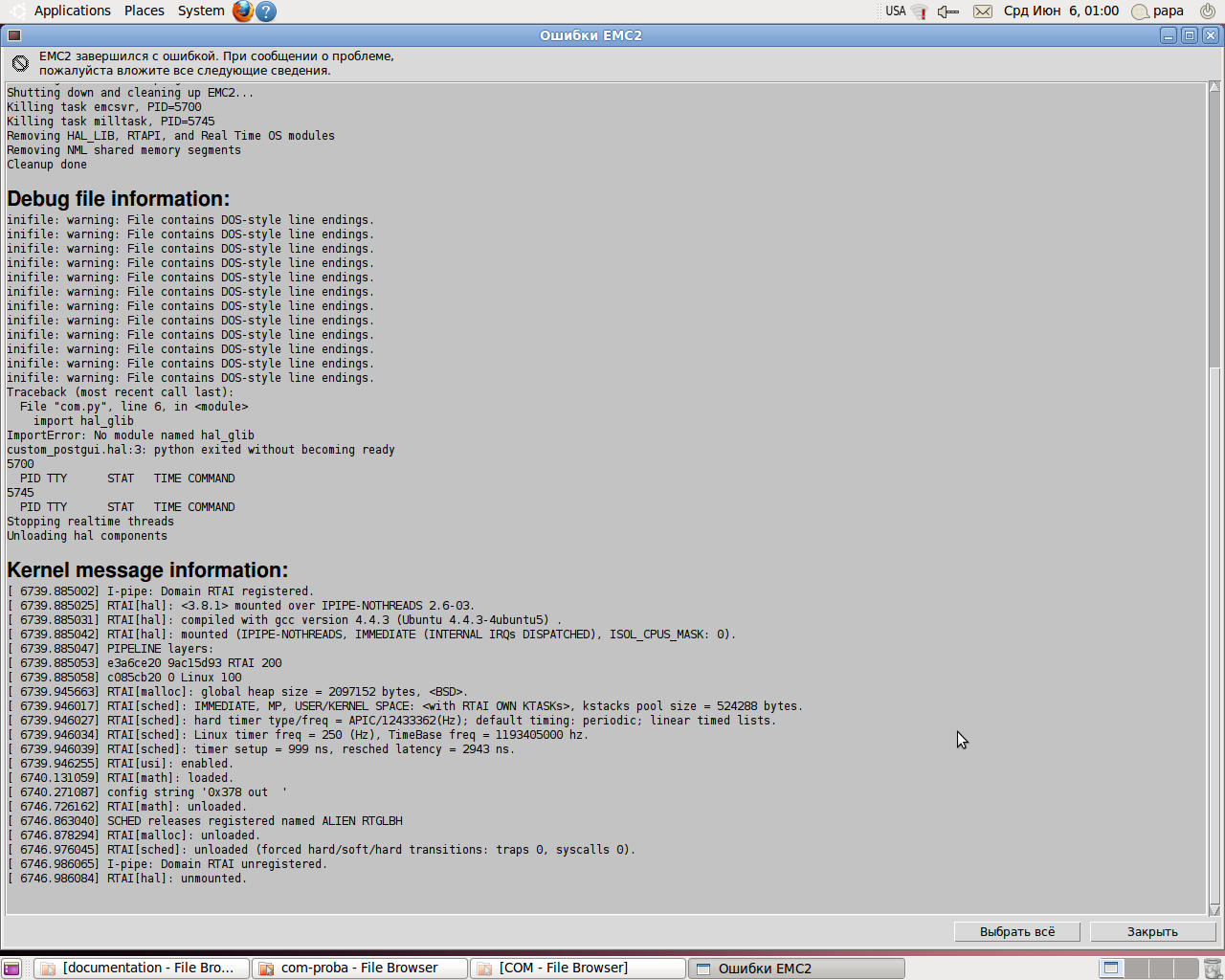Screen dimensions: 1225x980
Task: Click the Show Desktop icon in the bottom panel
Action: coord(11,969)
